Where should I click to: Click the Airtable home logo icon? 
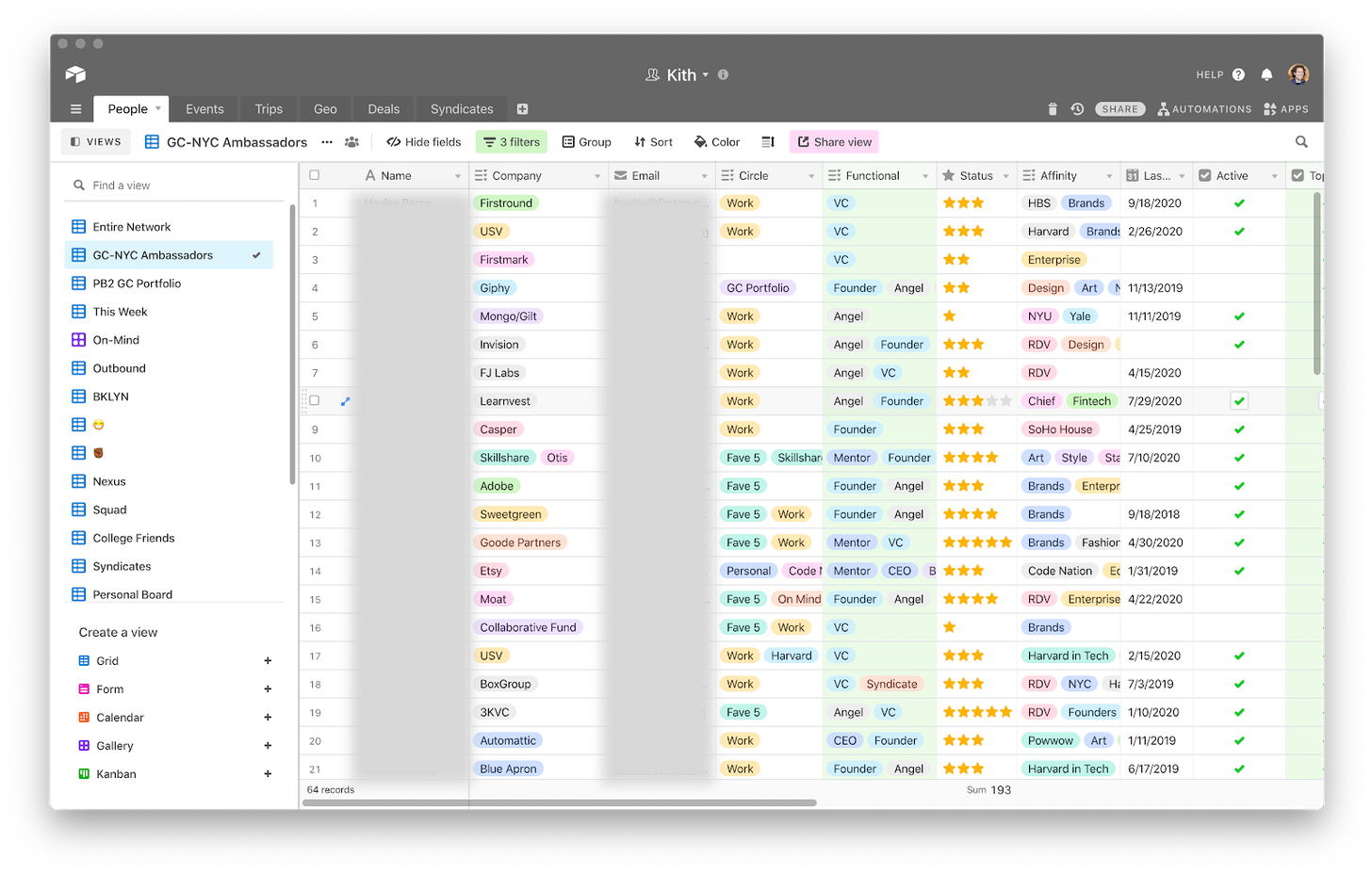click(x=75, y=74)
